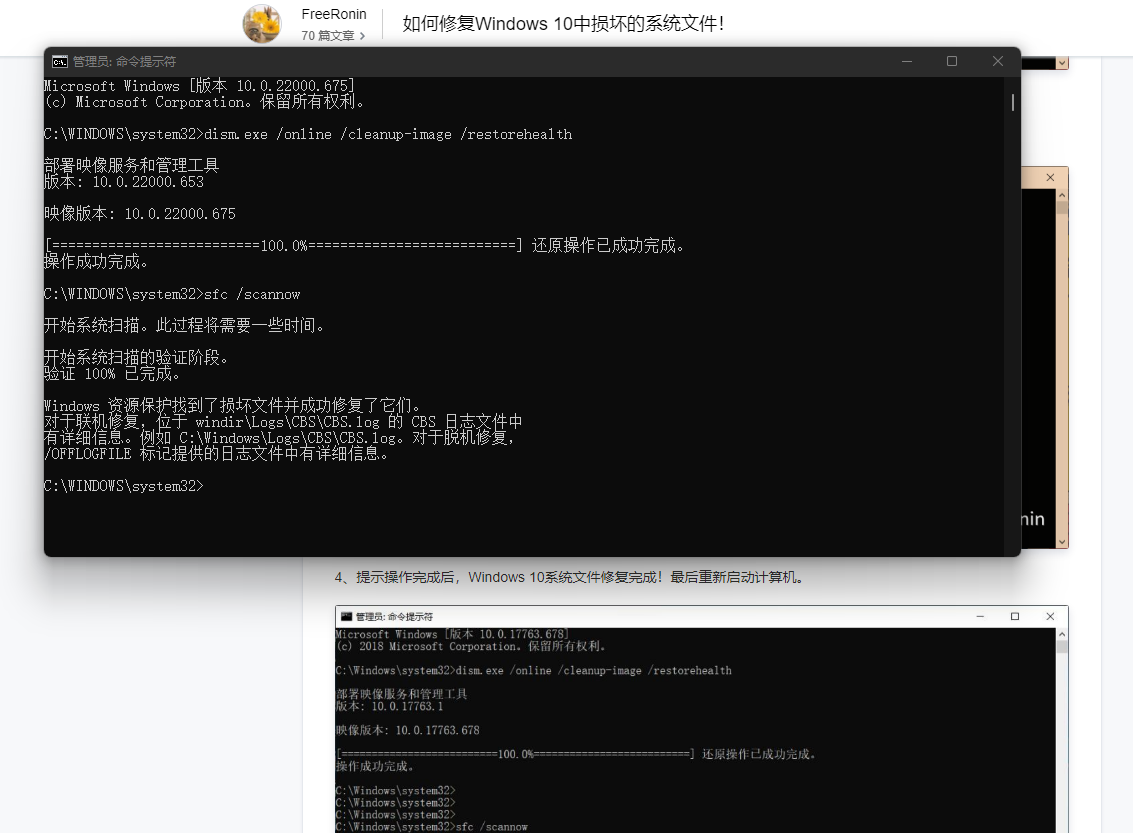Click the up arrow of the background image's scrollbar
Viewport: 1133px width, 833px height.
pyautogui.click(x=1061, y=195)
